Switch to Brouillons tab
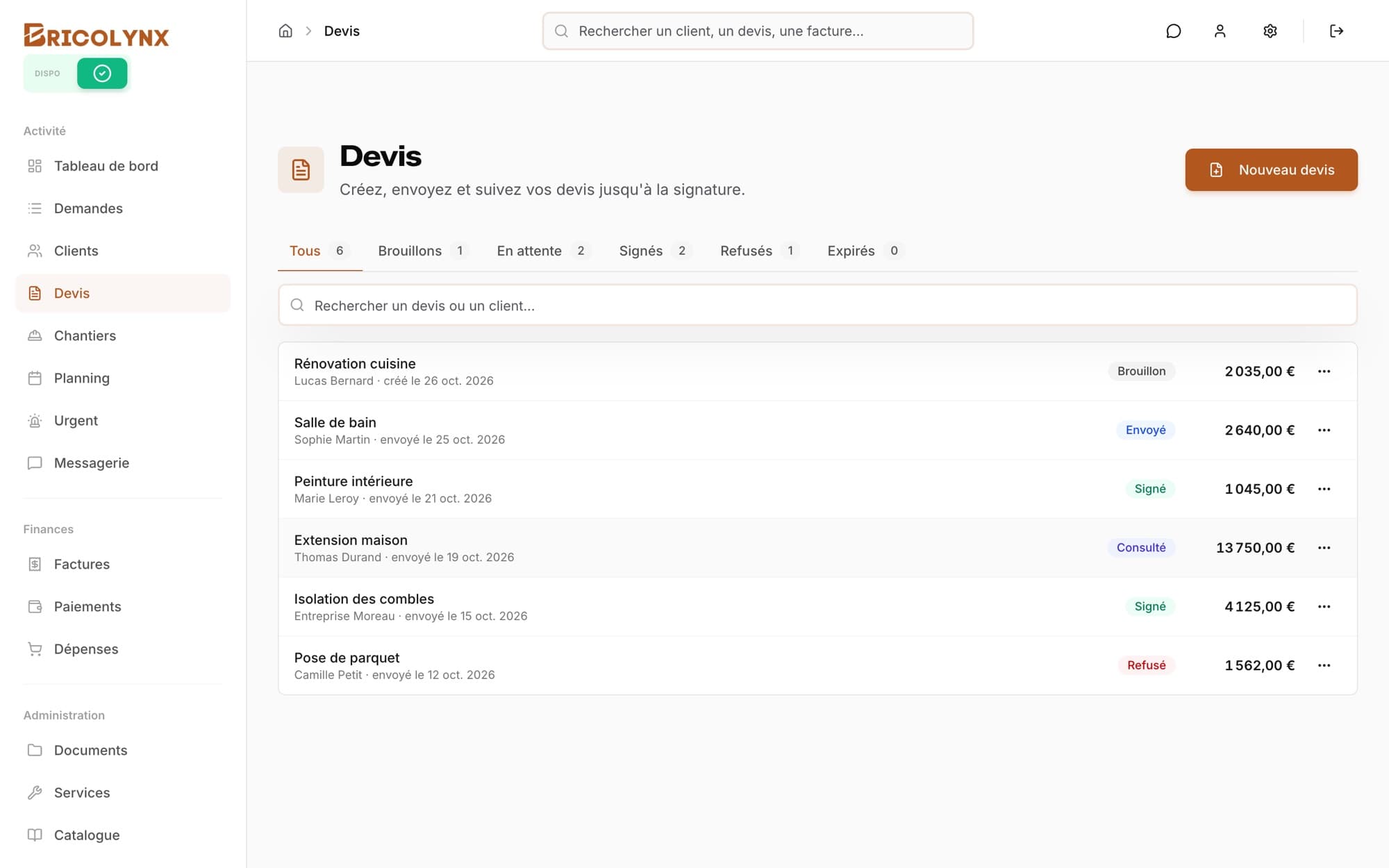The width and height of the screenshot is (1389, 868). [x=423, y=251]
